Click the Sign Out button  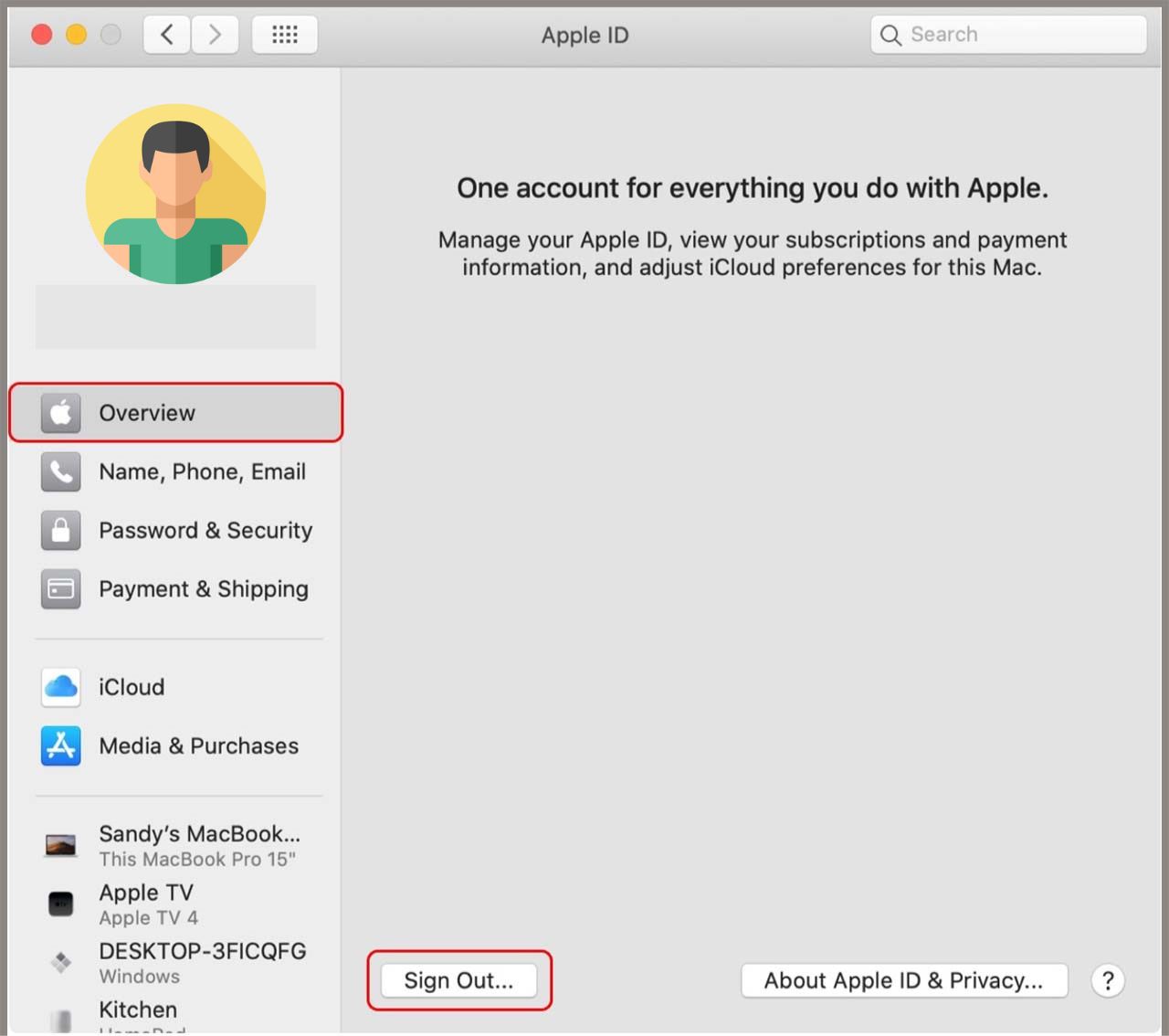(459, 979)
